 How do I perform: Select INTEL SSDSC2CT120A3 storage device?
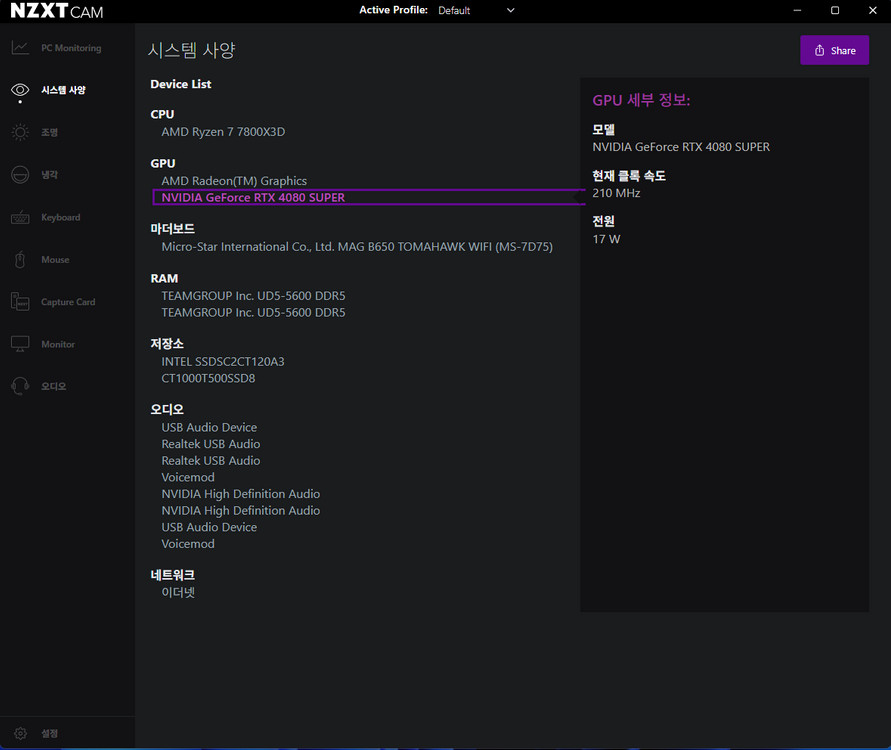point(223,361)
